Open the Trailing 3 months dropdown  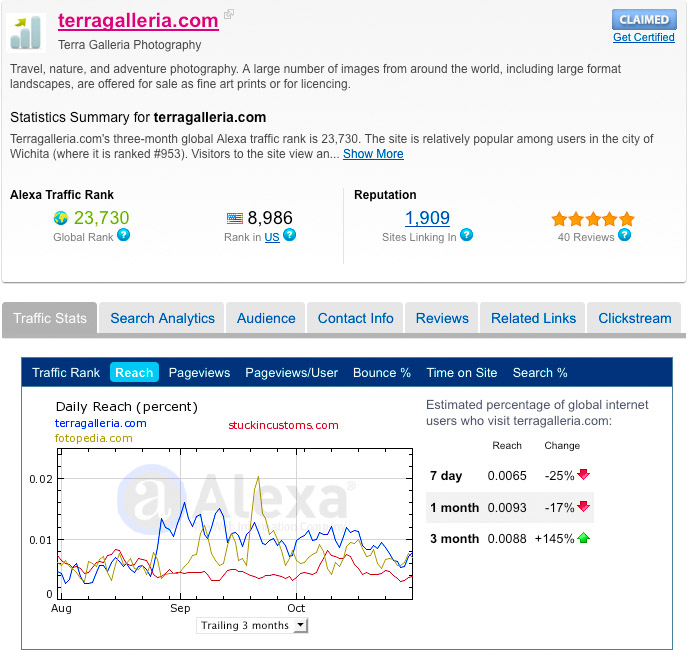(x=252, y=625)
